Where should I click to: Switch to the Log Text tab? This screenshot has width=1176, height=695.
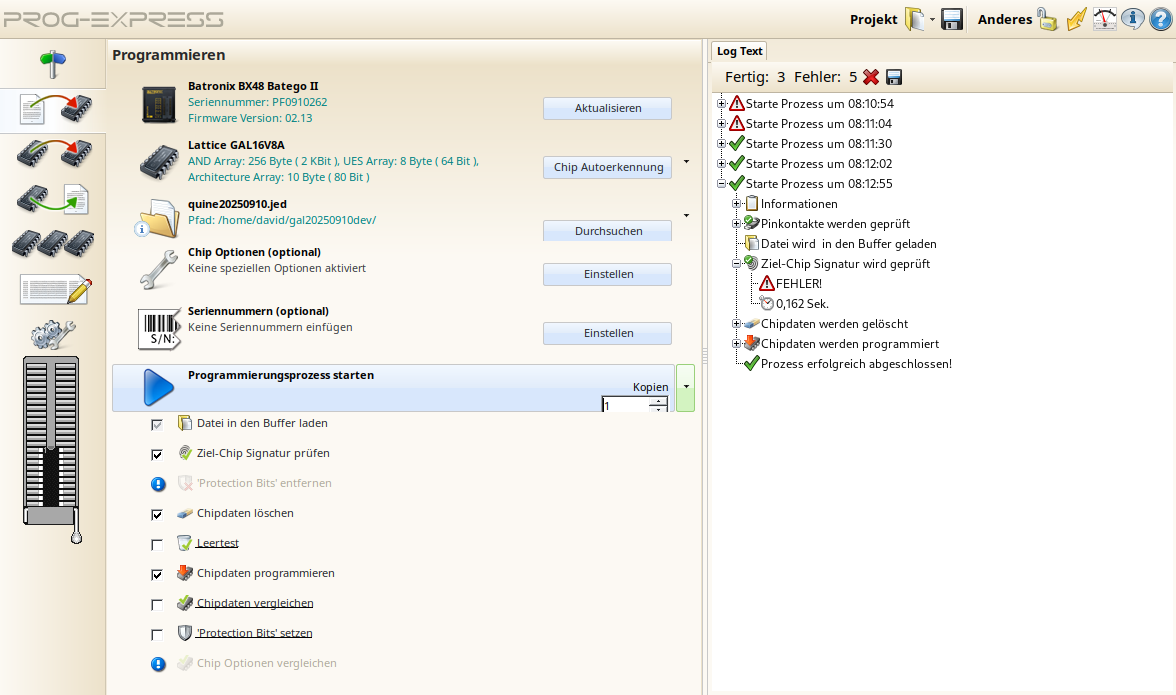[x=739, y=51]
